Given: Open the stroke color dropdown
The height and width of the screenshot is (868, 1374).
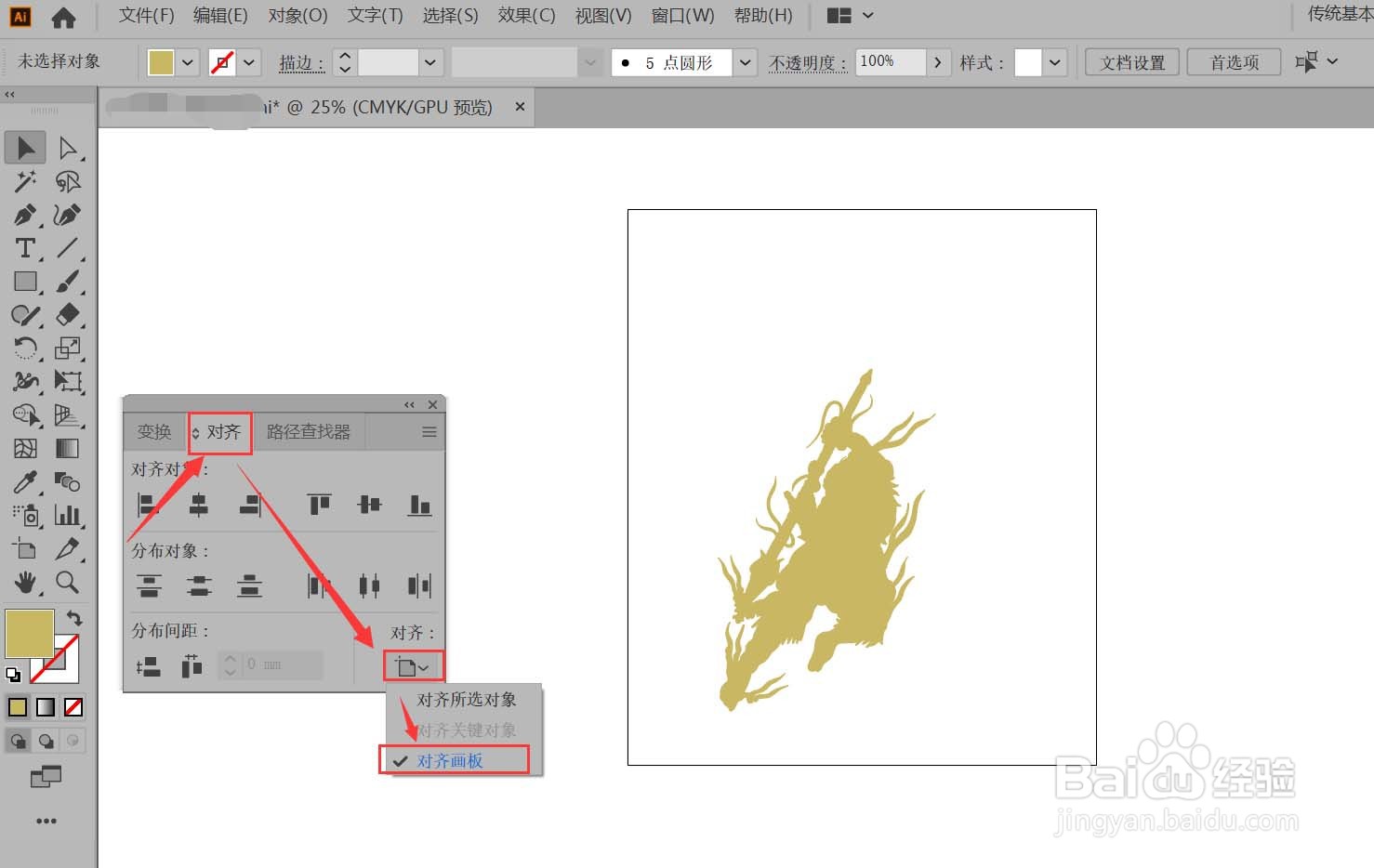Looking at the screenshot, I should click(x=249, y=62).
